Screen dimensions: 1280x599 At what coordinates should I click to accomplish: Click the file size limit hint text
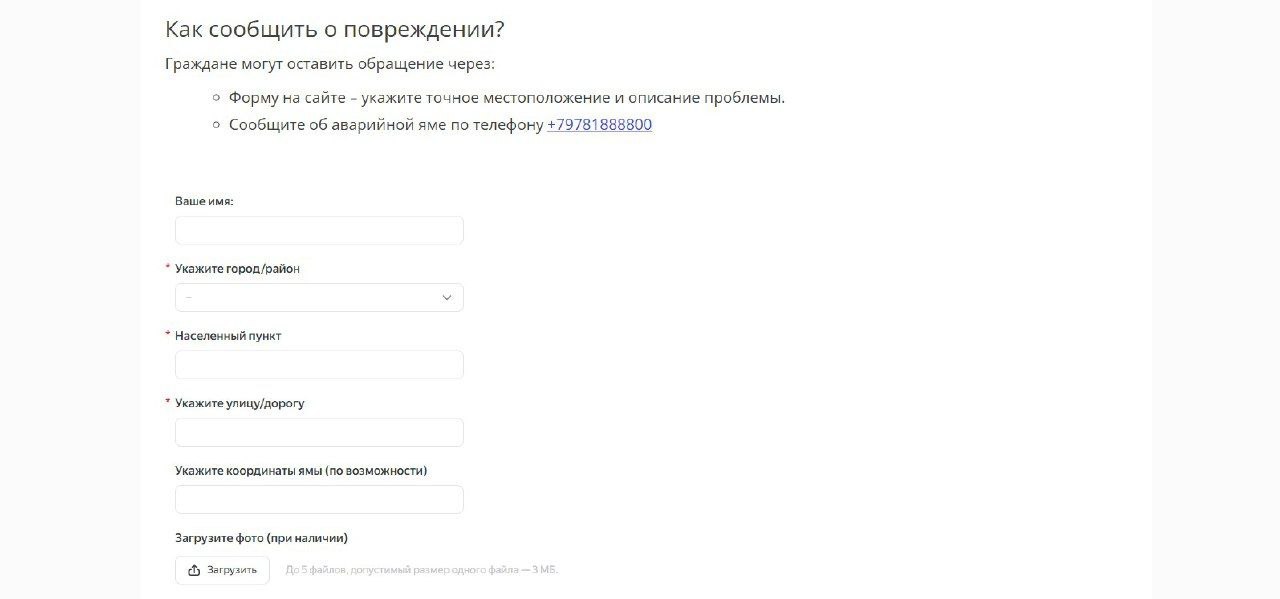421,570
